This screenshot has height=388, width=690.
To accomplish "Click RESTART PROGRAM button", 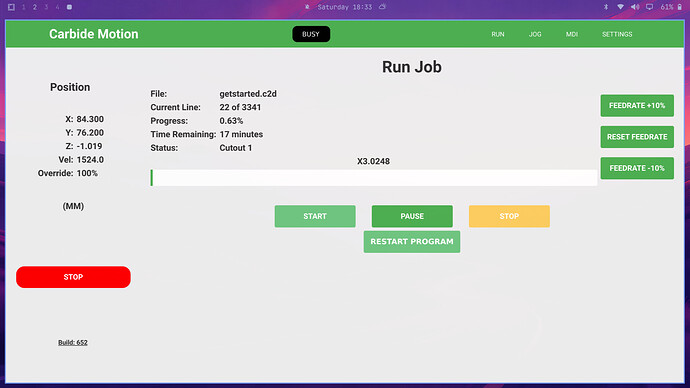I will 412,242.
